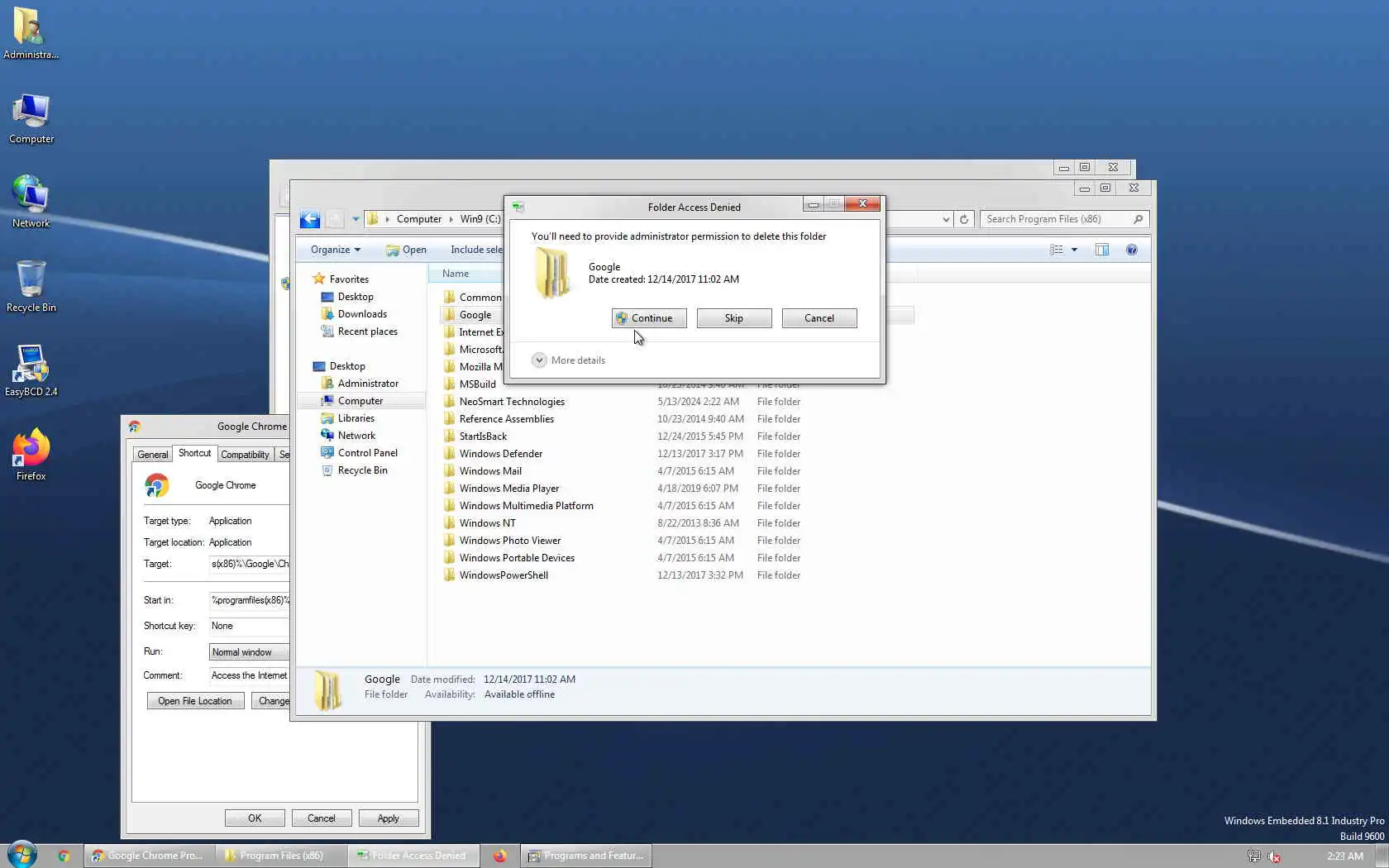Click Open File Location in Chrome Properties
The width and height of the screenshot is (1389, 868).
pyautogui.click(x=195, y=701)
